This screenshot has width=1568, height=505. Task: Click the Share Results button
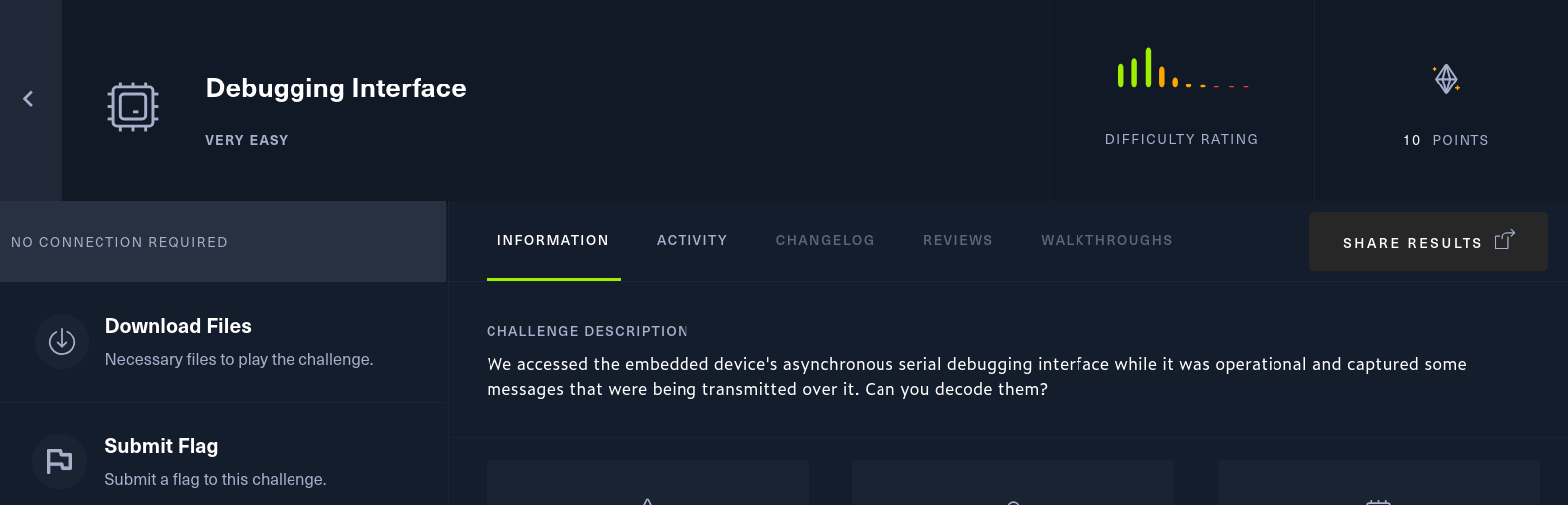(x=1429, y=242)
